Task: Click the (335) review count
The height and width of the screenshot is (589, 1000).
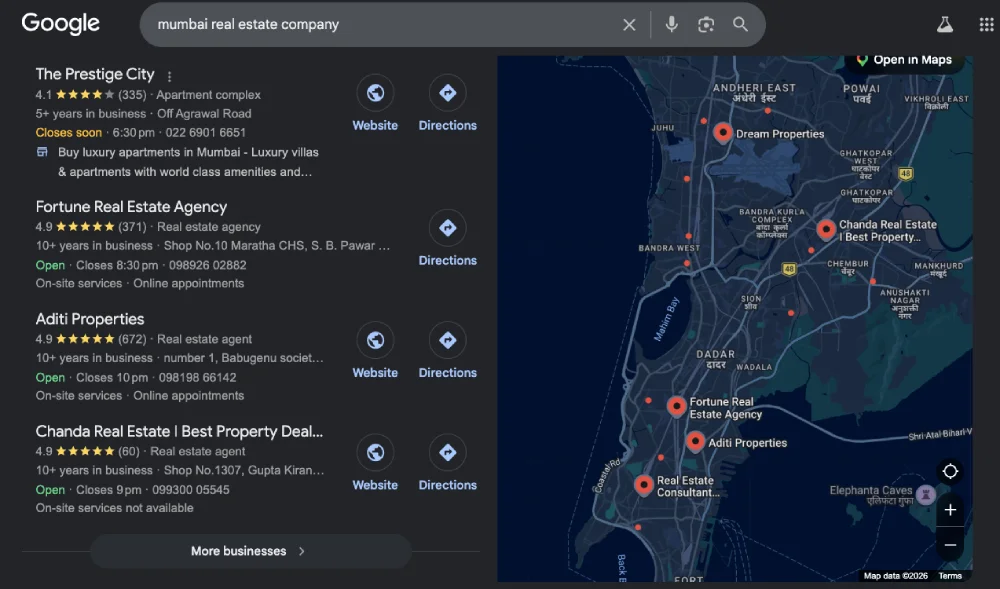Action: [132, 94]
